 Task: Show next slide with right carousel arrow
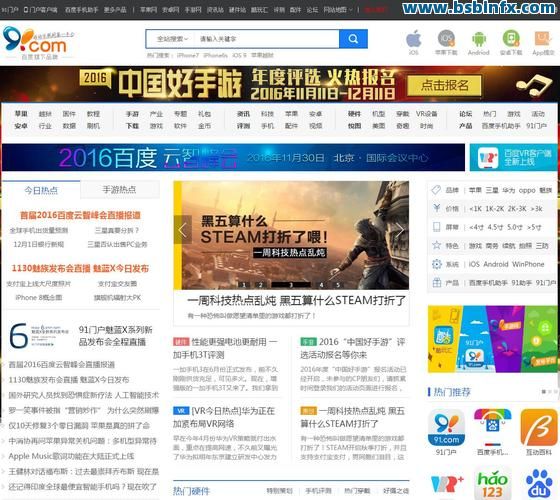(400, 230)
